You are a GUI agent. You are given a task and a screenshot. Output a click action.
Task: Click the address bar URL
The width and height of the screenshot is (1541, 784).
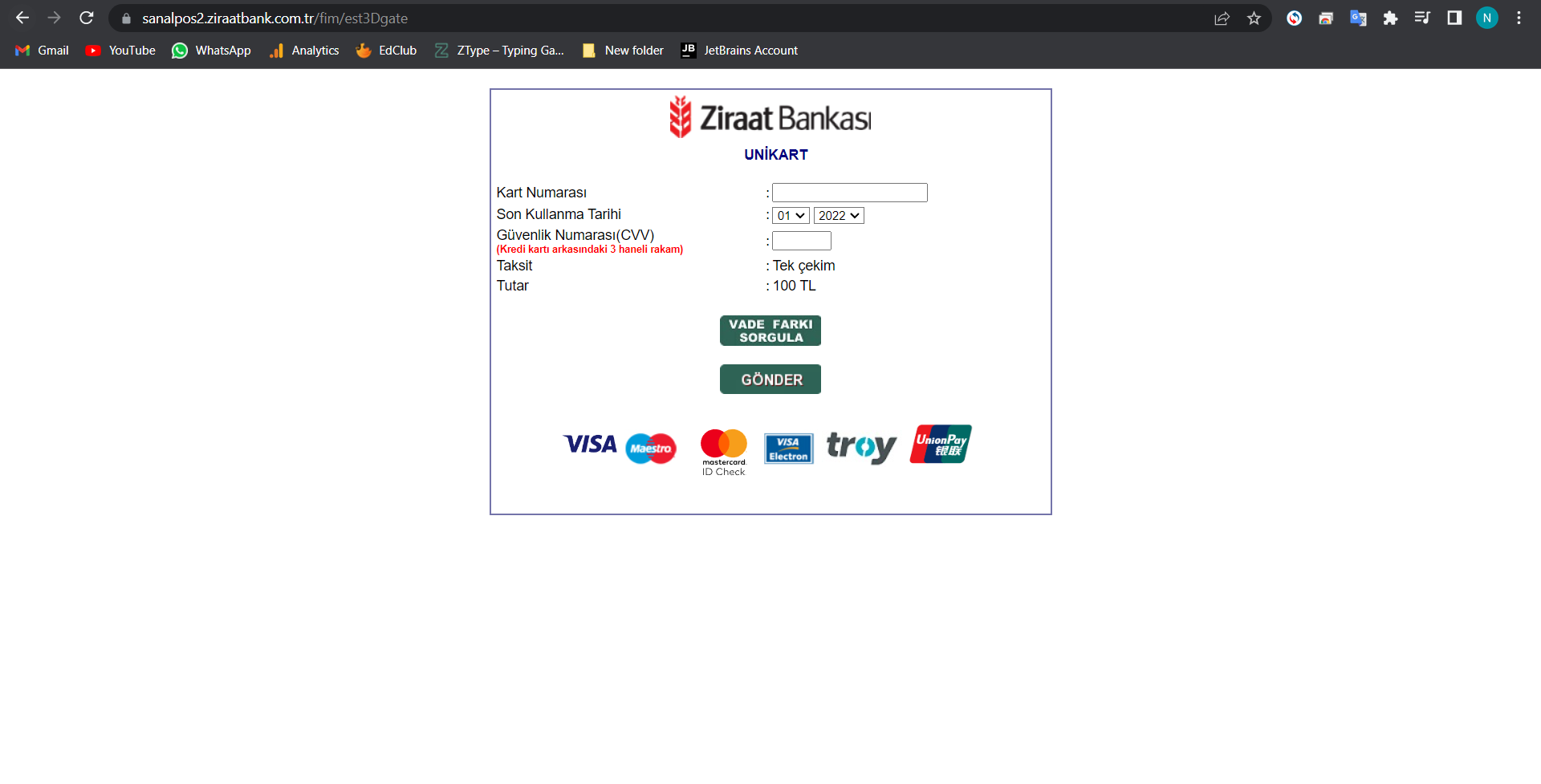pos(274,18)
